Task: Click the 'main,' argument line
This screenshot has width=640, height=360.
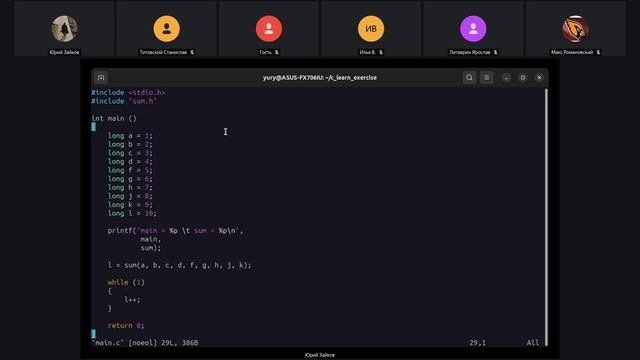Action: point(151,239)
